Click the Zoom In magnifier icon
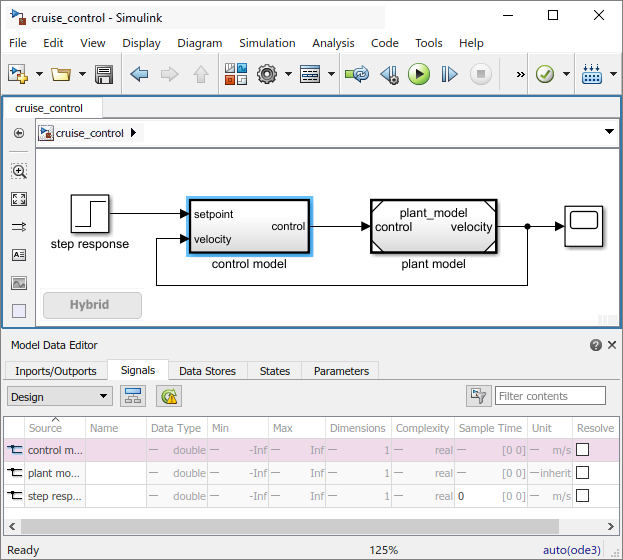623x560 pixels. pos(19,171)
